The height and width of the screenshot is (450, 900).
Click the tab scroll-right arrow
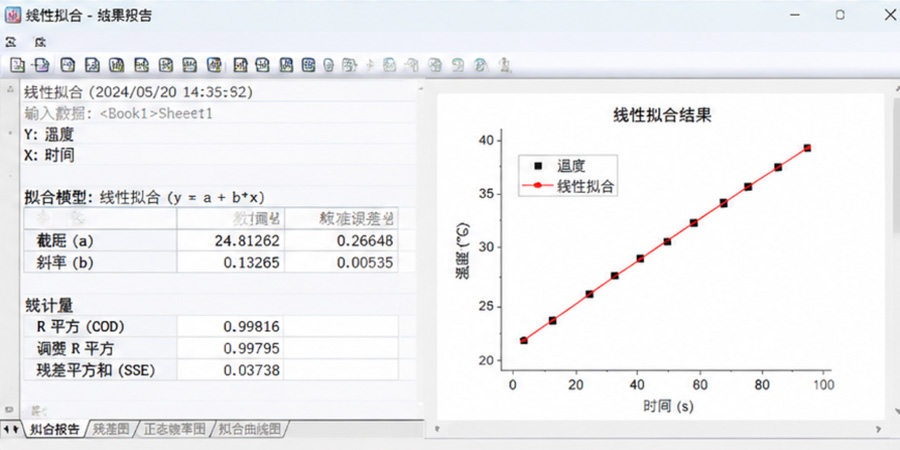(14, 429)
